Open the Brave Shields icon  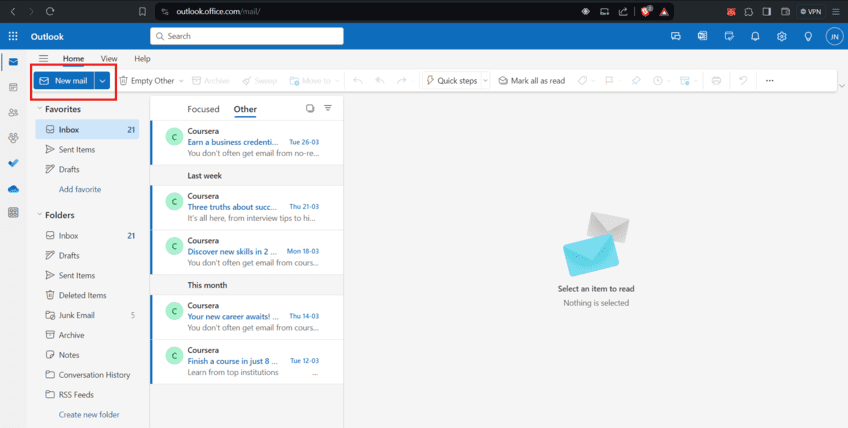pyautogui.click(x=646, y=11)
